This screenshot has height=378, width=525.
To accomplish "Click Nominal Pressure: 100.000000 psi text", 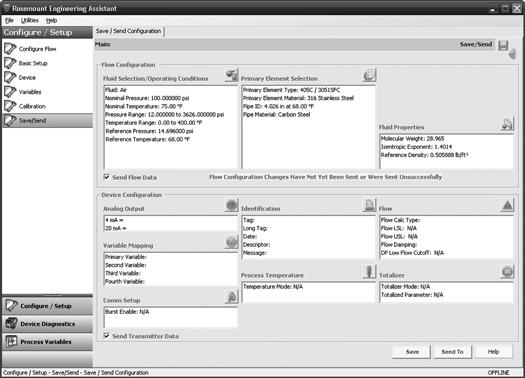I will (147, 98).
